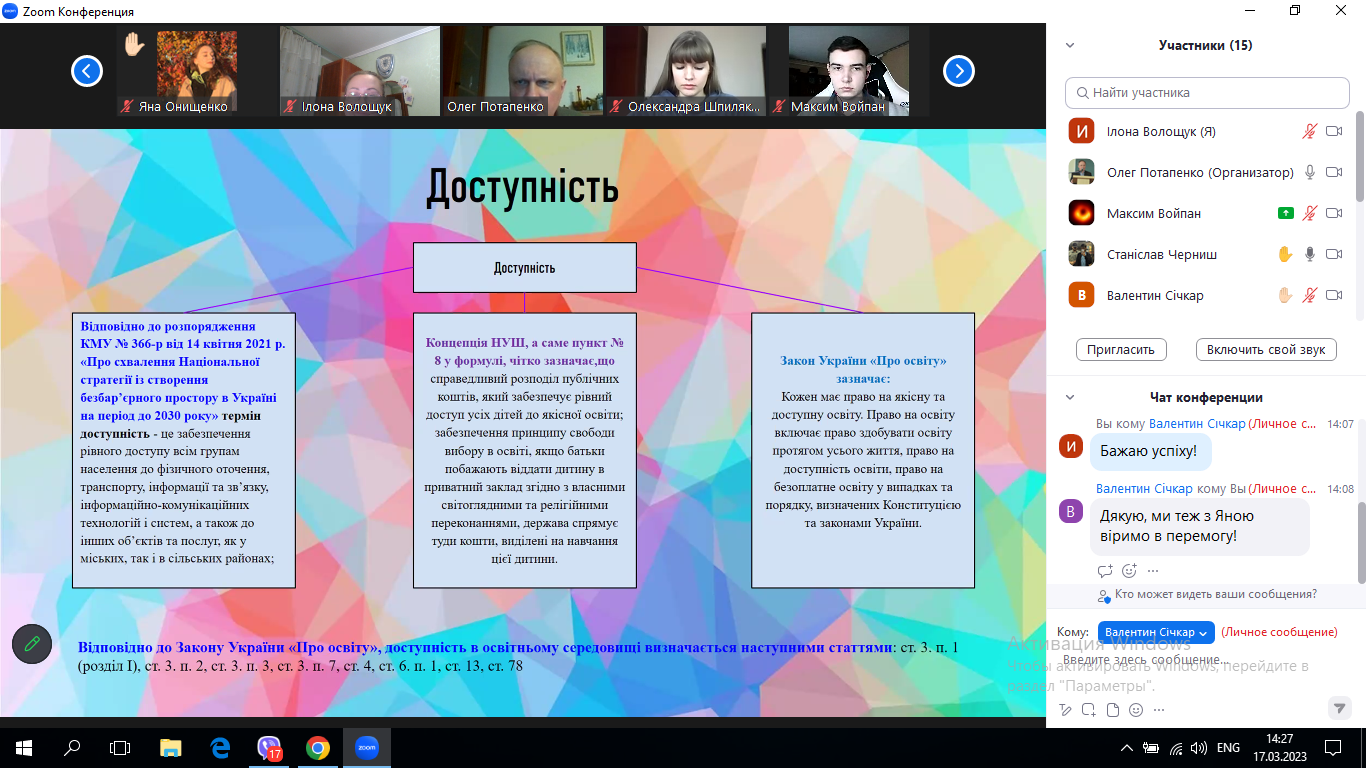Click raised hand icon for Станіслав Черниш
The height and width of the screenshot is (768, 1366).
(1285, 254)
